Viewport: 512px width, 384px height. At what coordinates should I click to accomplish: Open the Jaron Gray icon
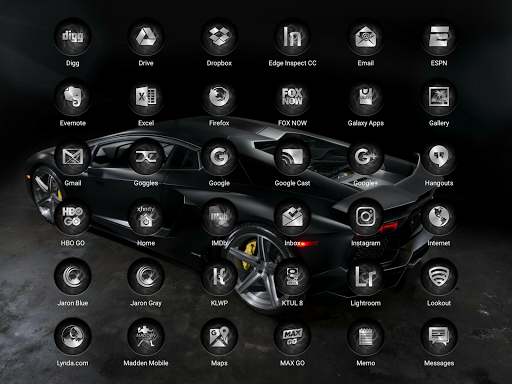pyautogui.click(x=146, y=277)
